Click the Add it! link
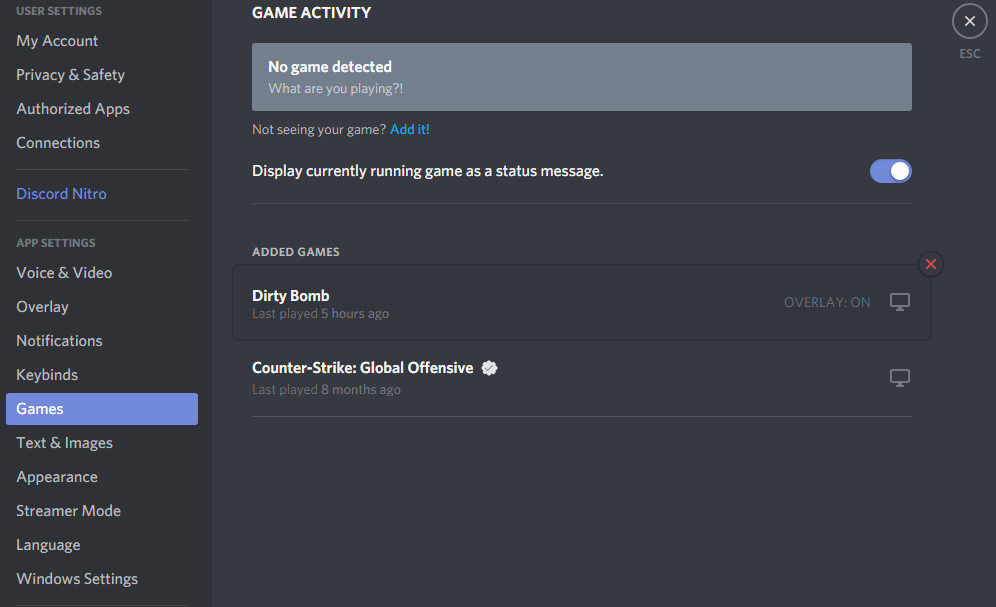Image resolution: width=996 pixels, height=607 pixels. pyautogui.click(x=410, y=130)
